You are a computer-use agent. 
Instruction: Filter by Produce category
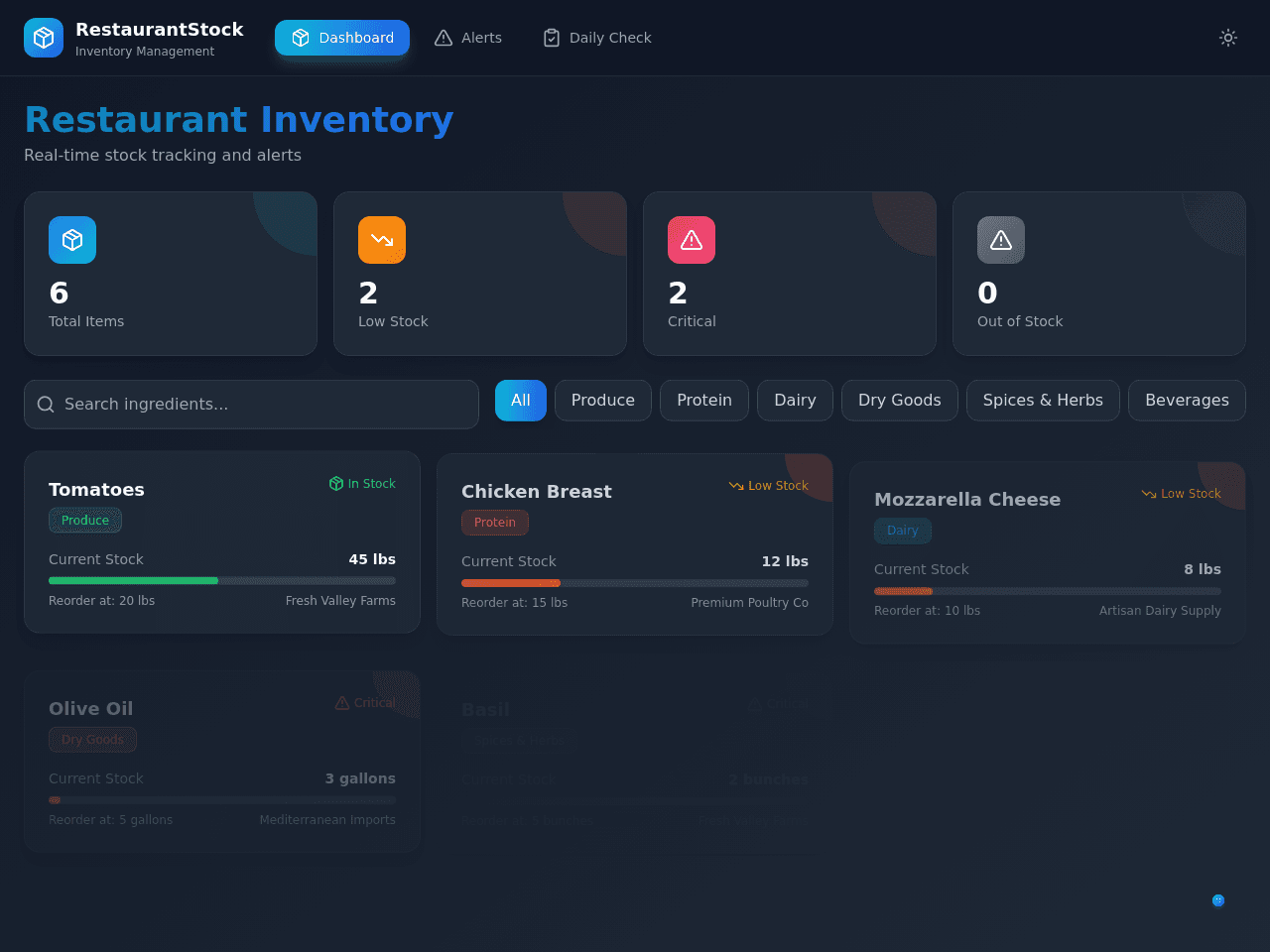pyautogui.click(x=603, y=401)
